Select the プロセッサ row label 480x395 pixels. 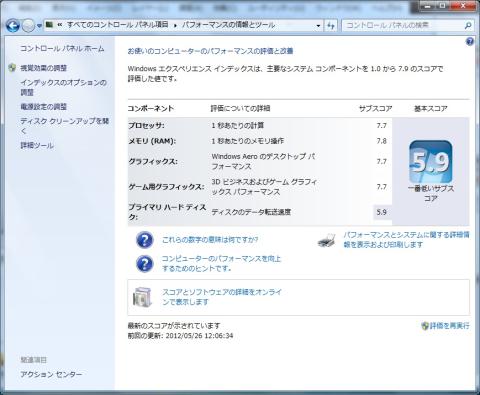[x=146, y=126]
